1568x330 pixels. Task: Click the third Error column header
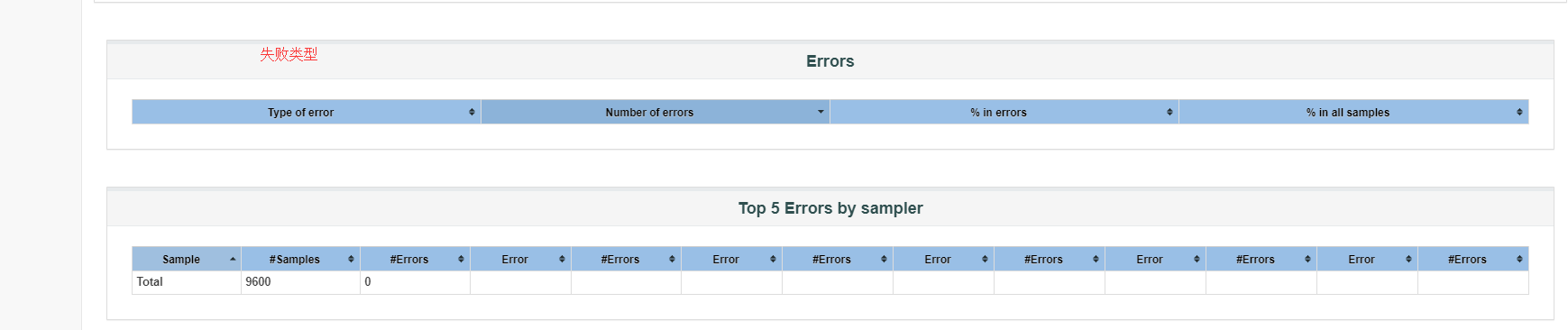pos(943,259)
